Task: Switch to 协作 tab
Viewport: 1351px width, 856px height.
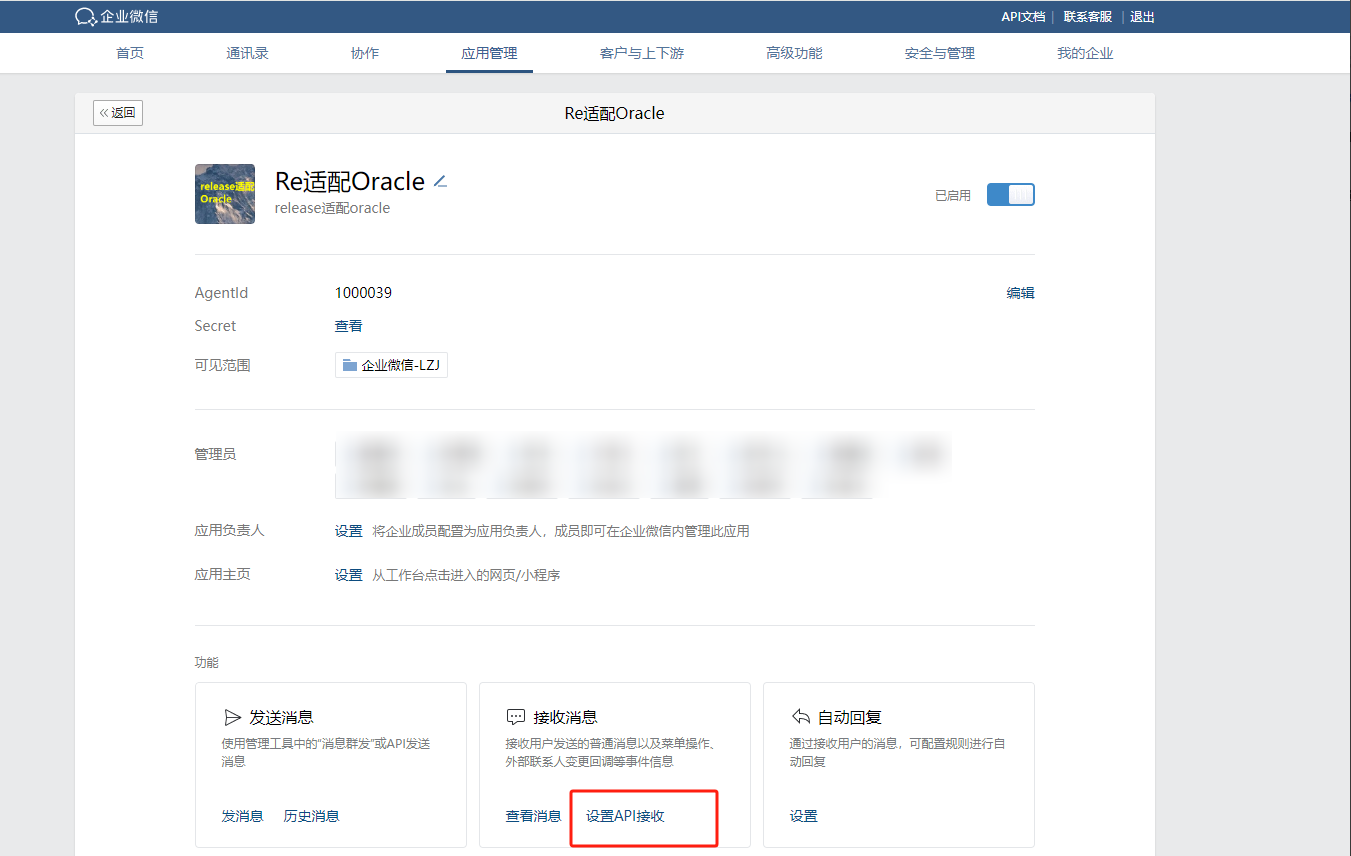Action: click(365, 53)
